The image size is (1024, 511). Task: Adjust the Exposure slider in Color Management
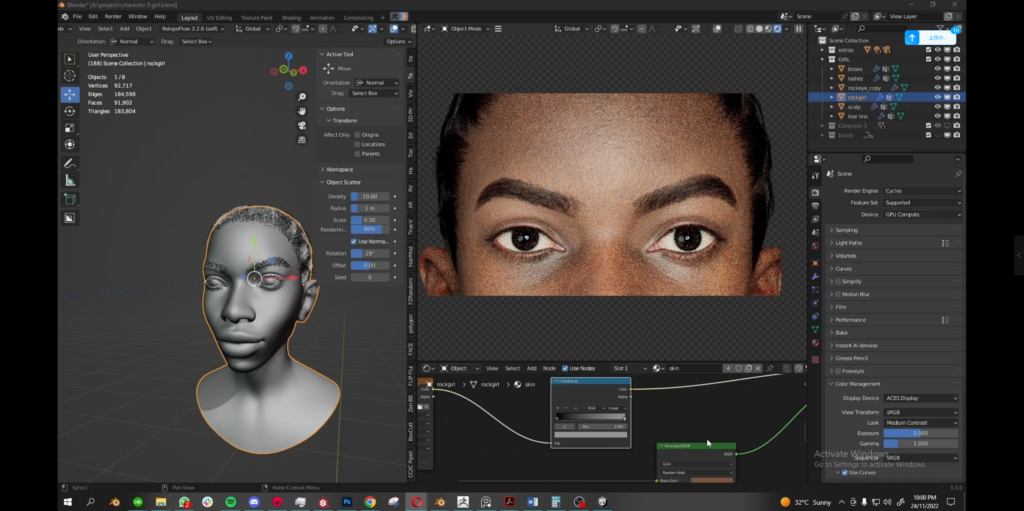coord(921,433)
